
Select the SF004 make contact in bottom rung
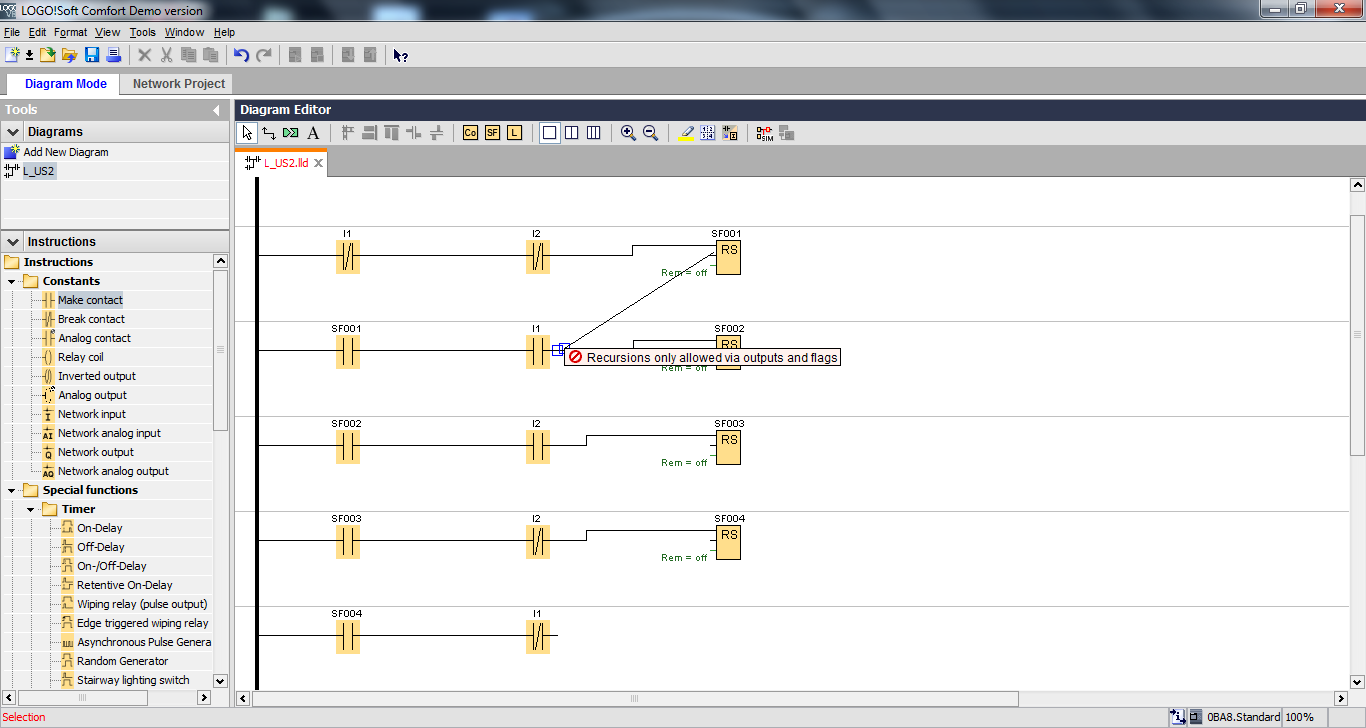pyautogui.click(x=347, y=636)
